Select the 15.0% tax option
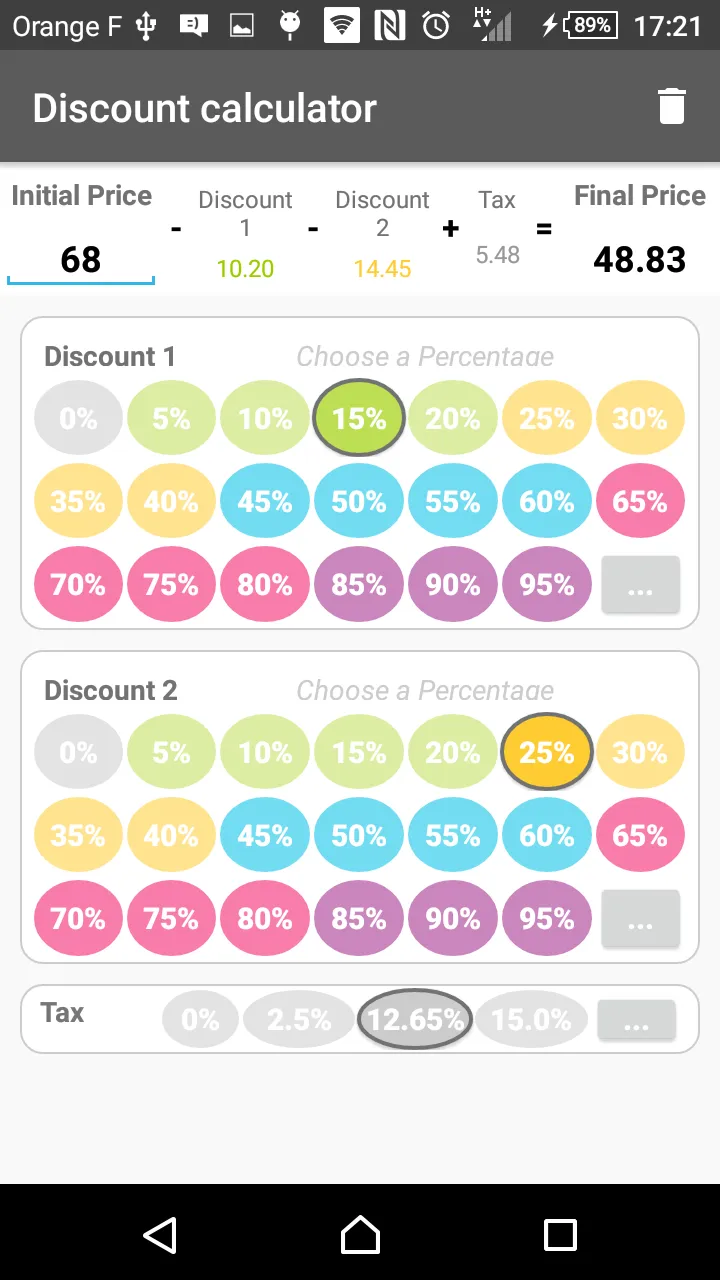 [x=531, y=1019]
